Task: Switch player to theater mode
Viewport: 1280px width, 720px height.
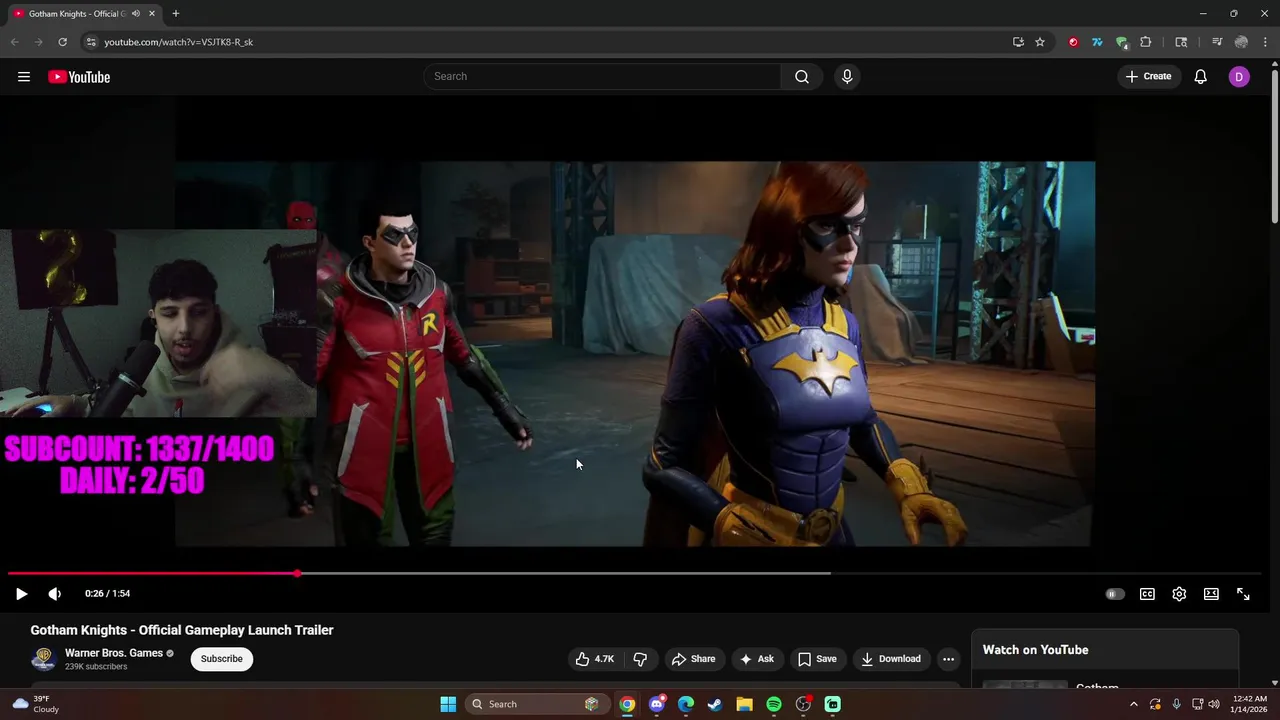Action: (x=1211, y=594)
